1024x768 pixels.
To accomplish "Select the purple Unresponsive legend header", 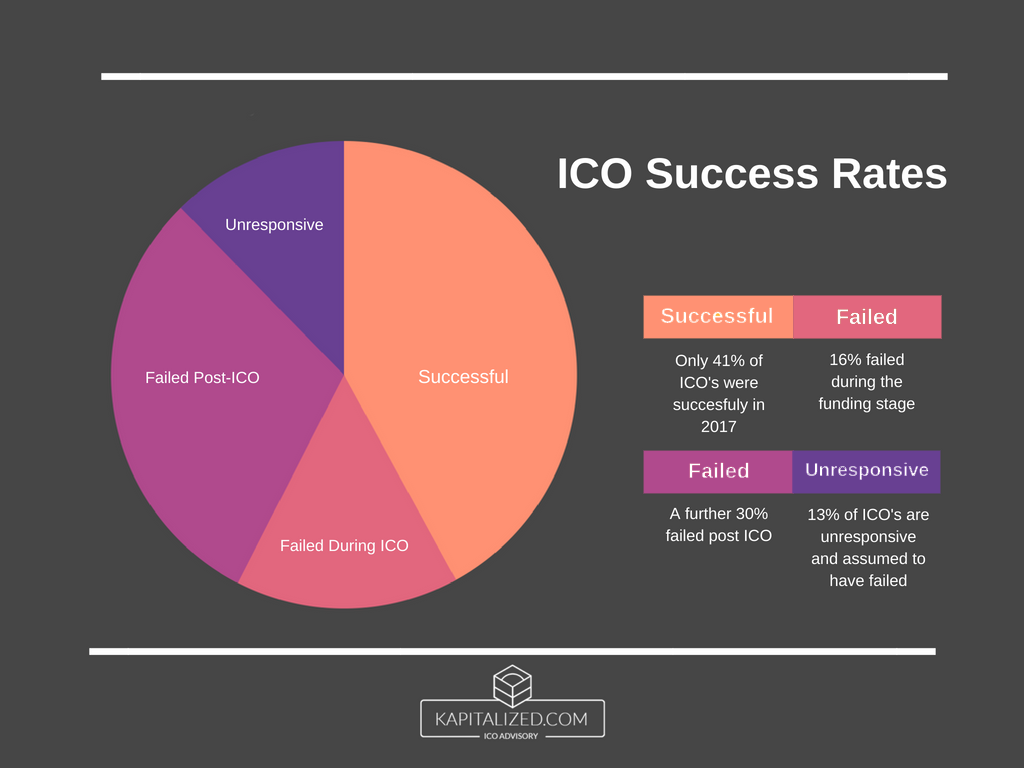I will tap(867, 471).
